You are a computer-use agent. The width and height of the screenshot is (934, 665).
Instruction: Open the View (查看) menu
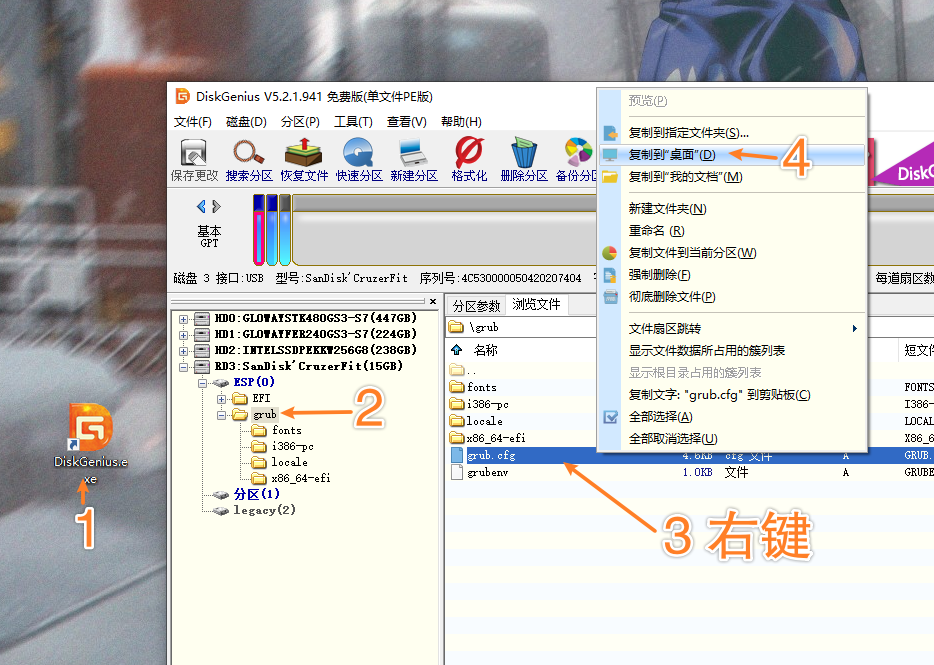point(406,122)
